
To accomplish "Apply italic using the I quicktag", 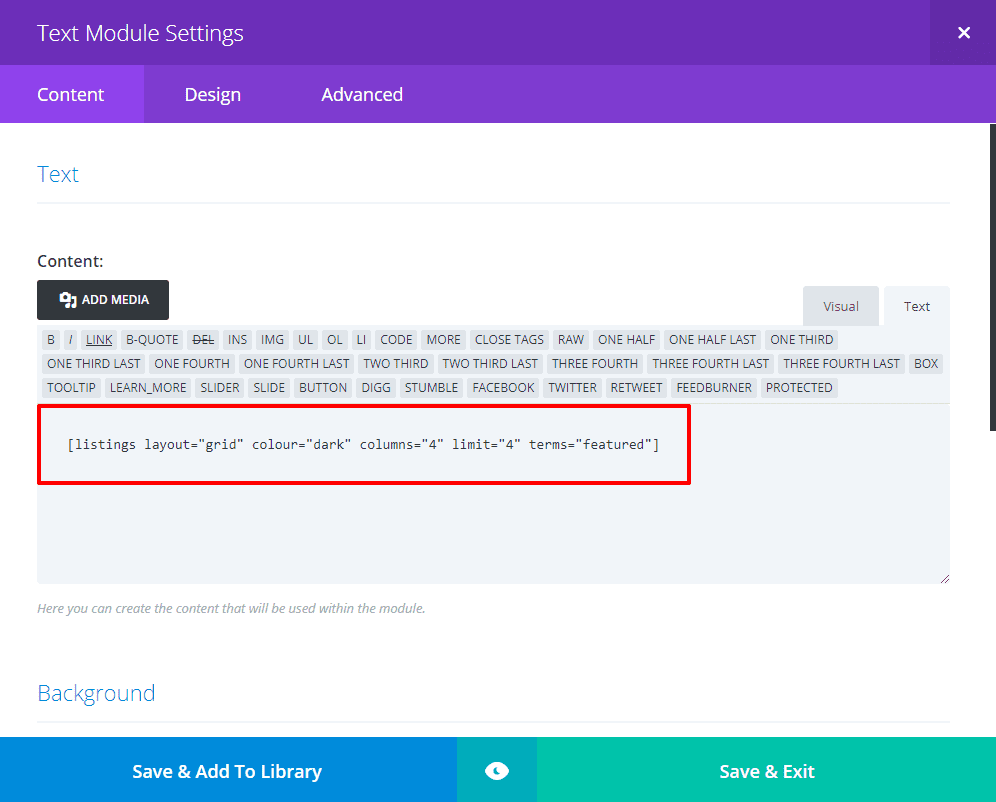I will coord(71,339).
